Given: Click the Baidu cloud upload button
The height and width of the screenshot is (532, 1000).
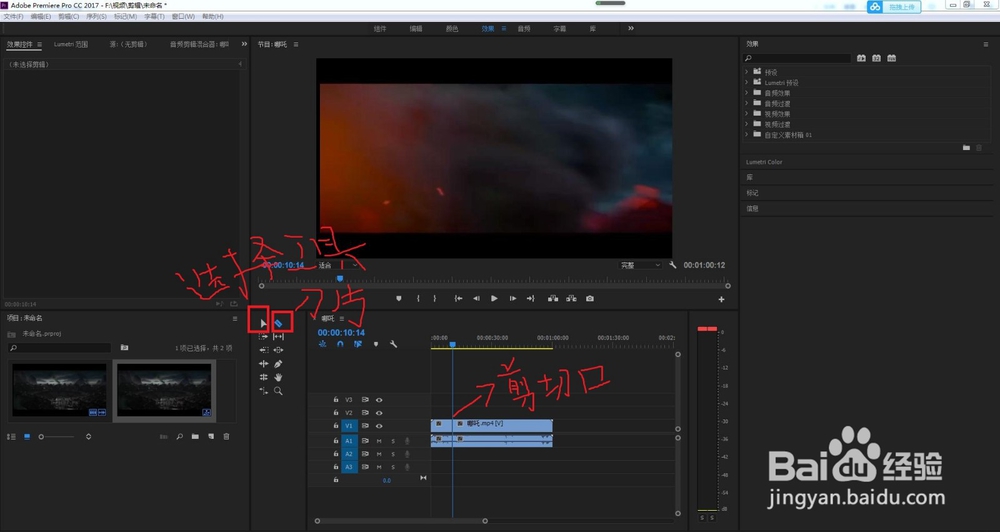Looking at the screenshot, I should [893, 6].
